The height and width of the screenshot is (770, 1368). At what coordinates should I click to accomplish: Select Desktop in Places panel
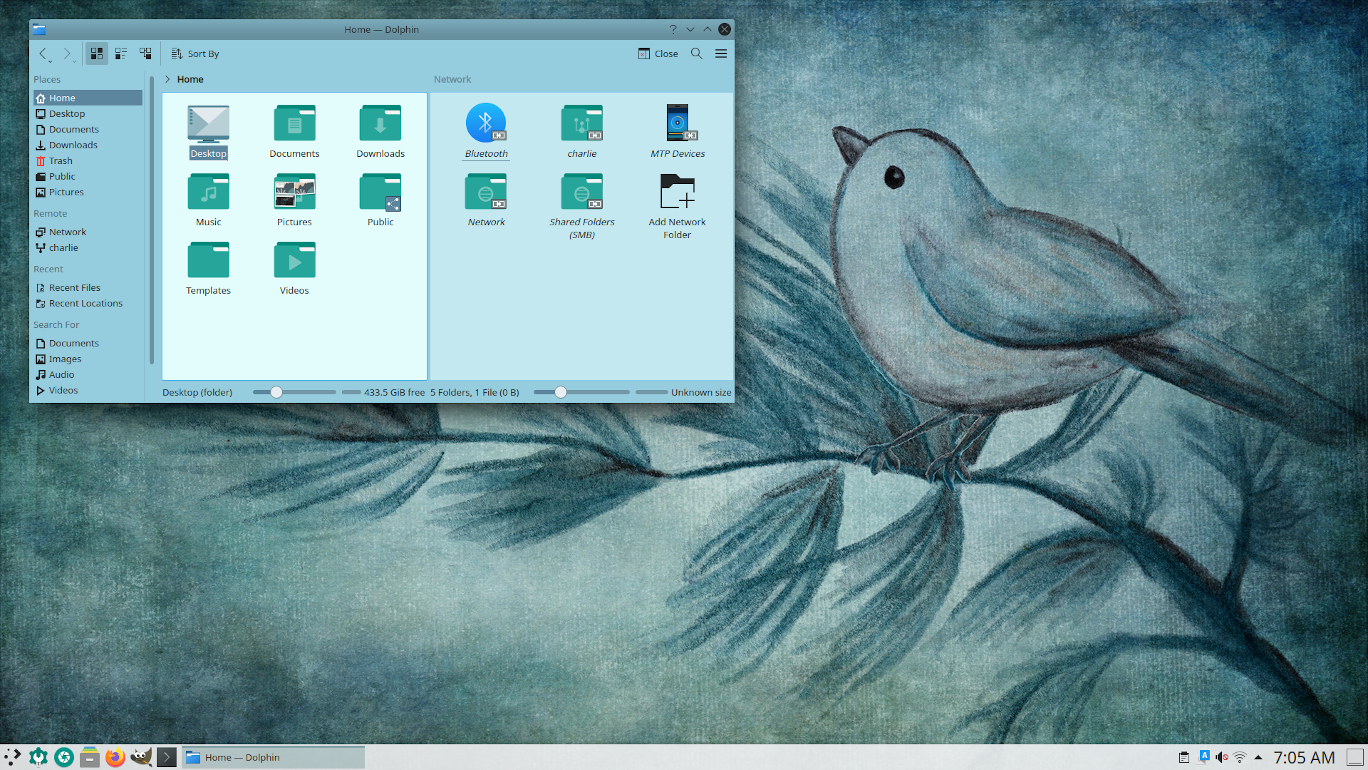click(x=88, y=114)
